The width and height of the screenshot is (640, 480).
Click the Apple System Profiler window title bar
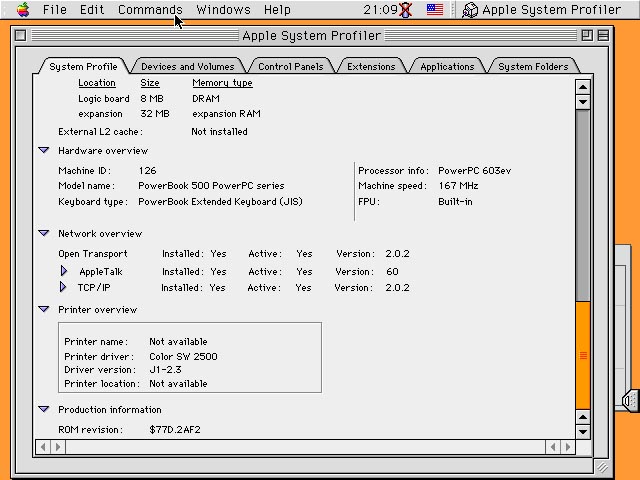pyautogui.click(x=311, y=36)
